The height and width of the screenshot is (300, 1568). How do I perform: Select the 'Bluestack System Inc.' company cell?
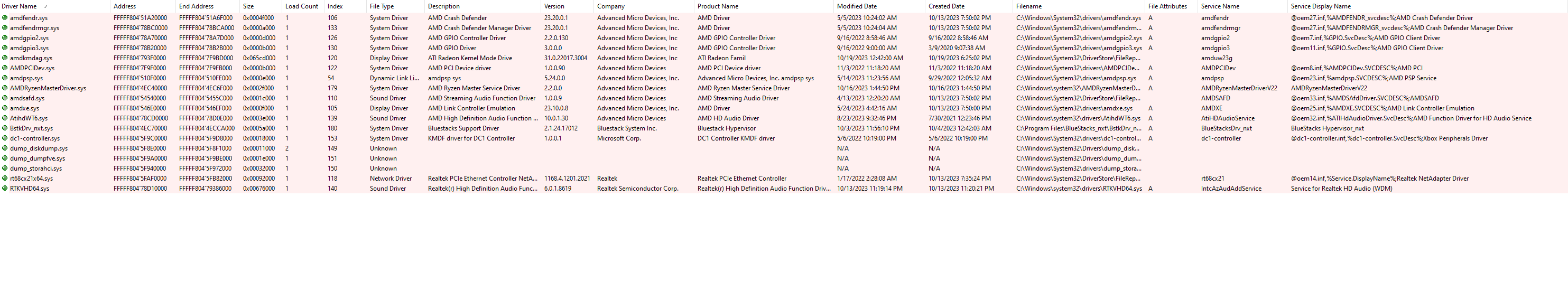627,128
